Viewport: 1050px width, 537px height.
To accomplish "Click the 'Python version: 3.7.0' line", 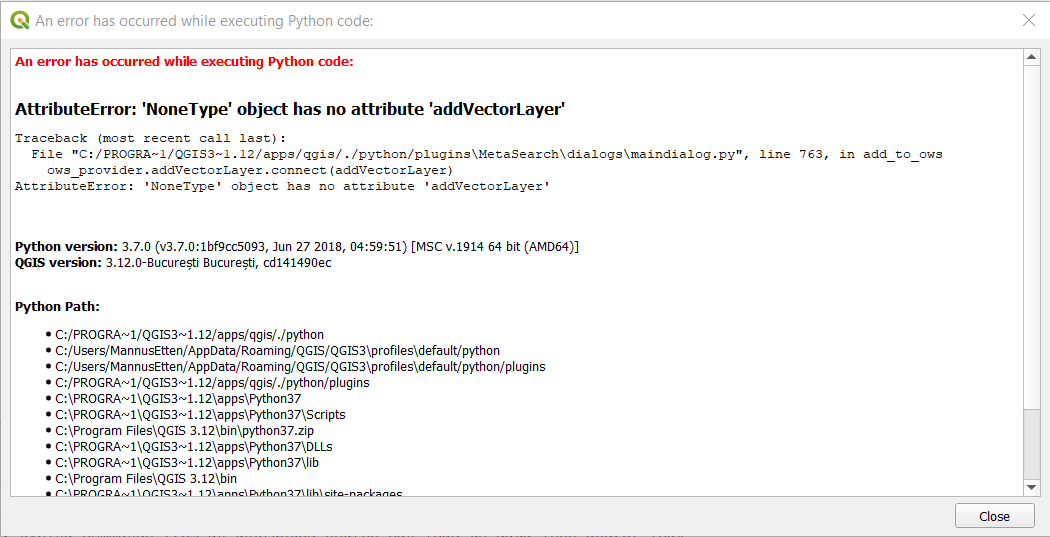I will 297,247.
